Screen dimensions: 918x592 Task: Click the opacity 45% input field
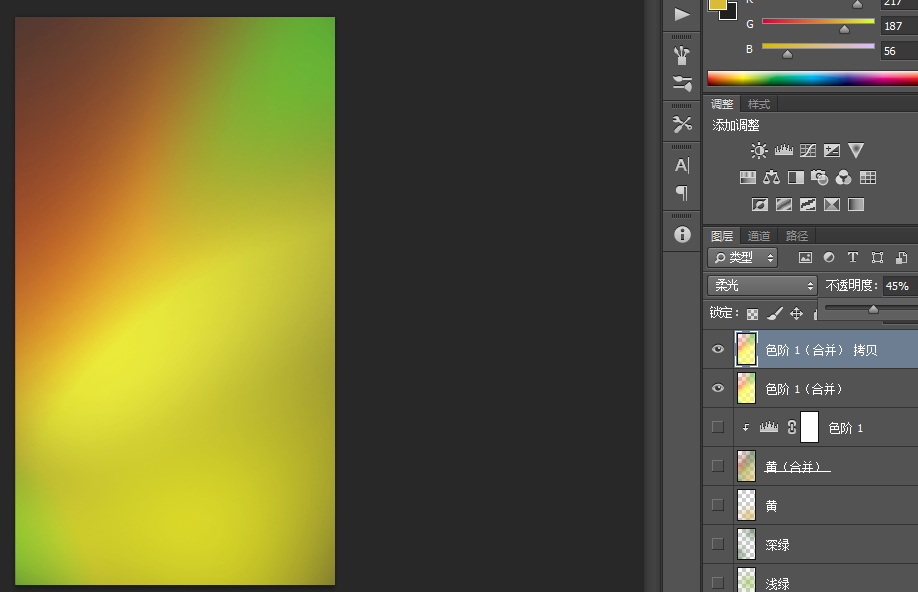(897, 286)
